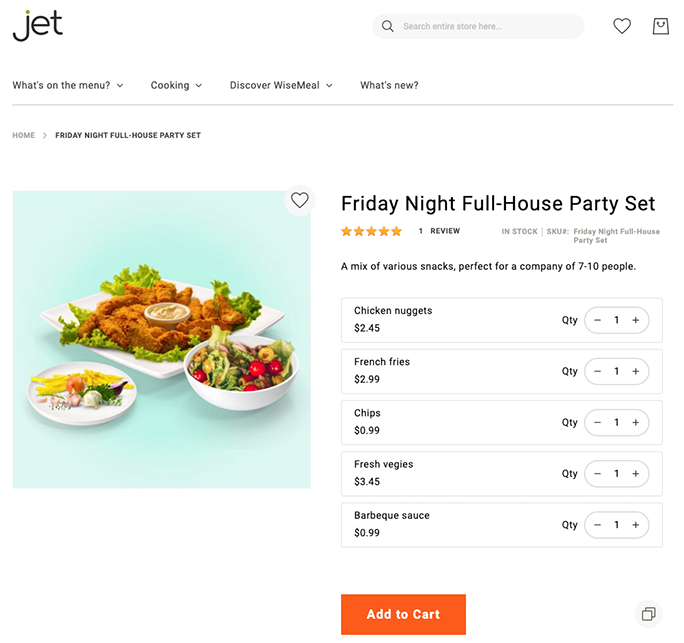Click the search magnifier icon

coord(388,27)
